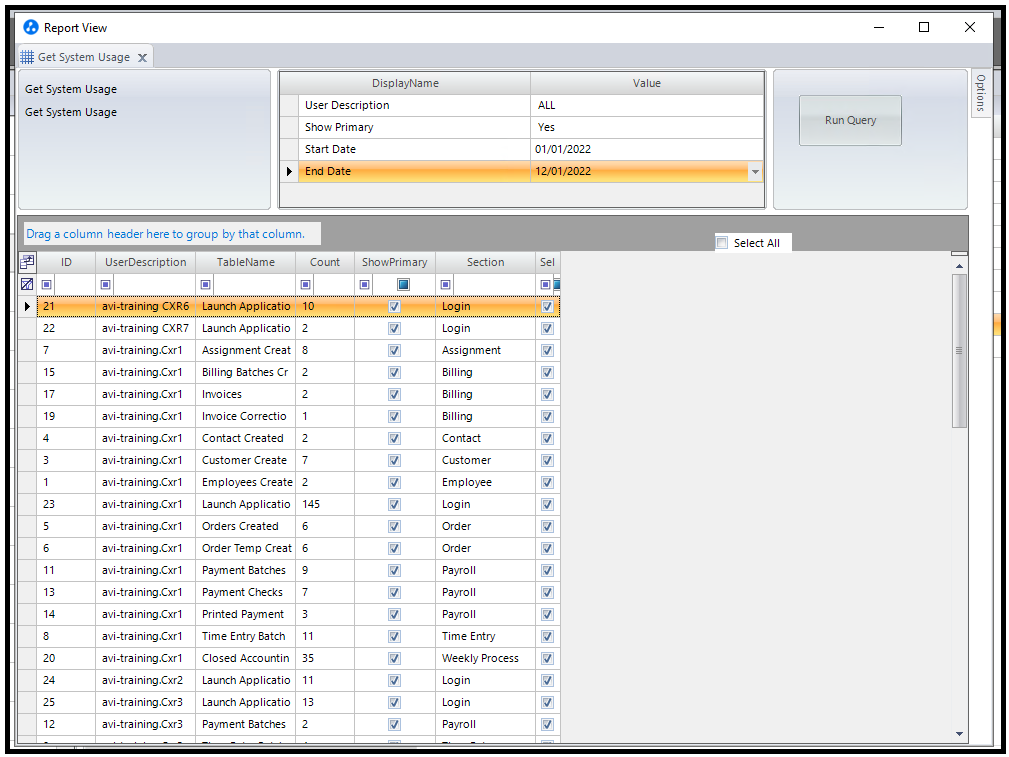Select the Closed Accountin table name cell
The height and width of the screenshot is (757, 1009).
tap(245, 658)
